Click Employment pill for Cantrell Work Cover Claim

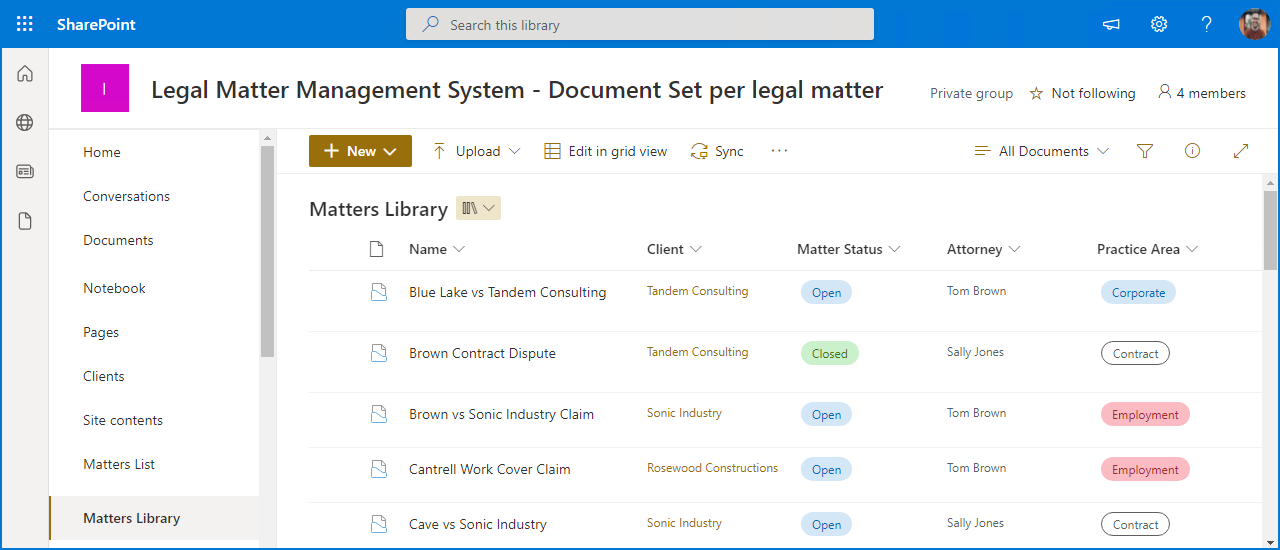point(1145,469)
